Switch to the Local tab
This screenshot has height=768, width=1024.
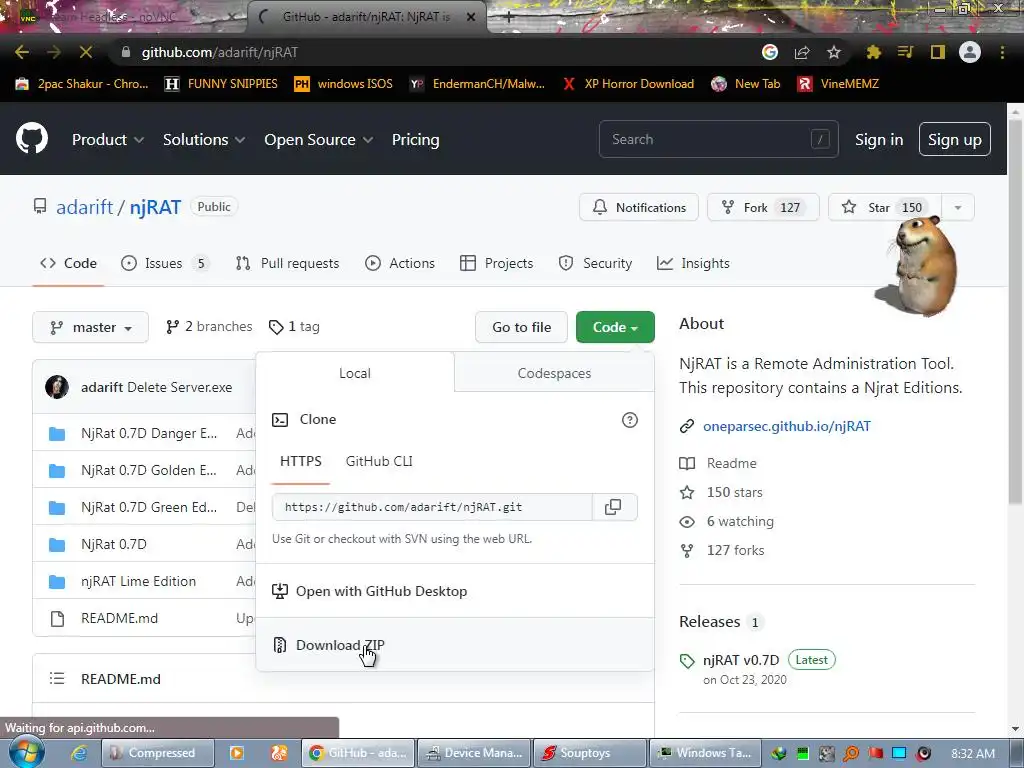click(x=355, y=373)
